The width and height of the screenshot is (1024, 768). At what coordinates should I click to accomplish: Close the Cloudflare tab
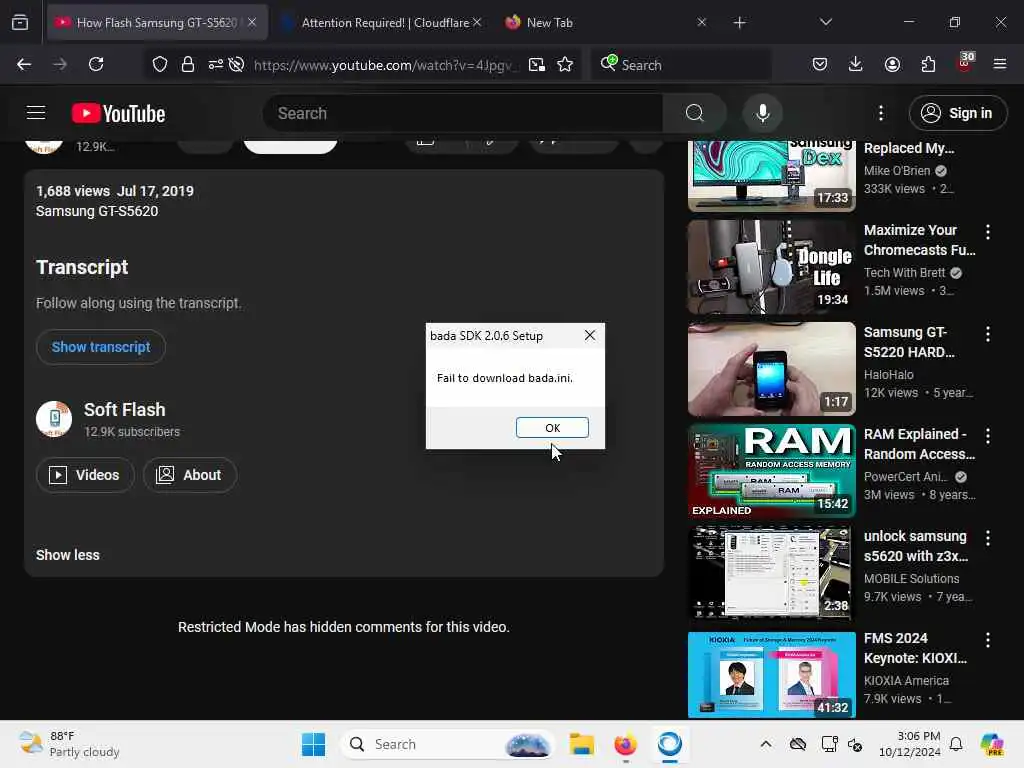(x=477, y=22)
